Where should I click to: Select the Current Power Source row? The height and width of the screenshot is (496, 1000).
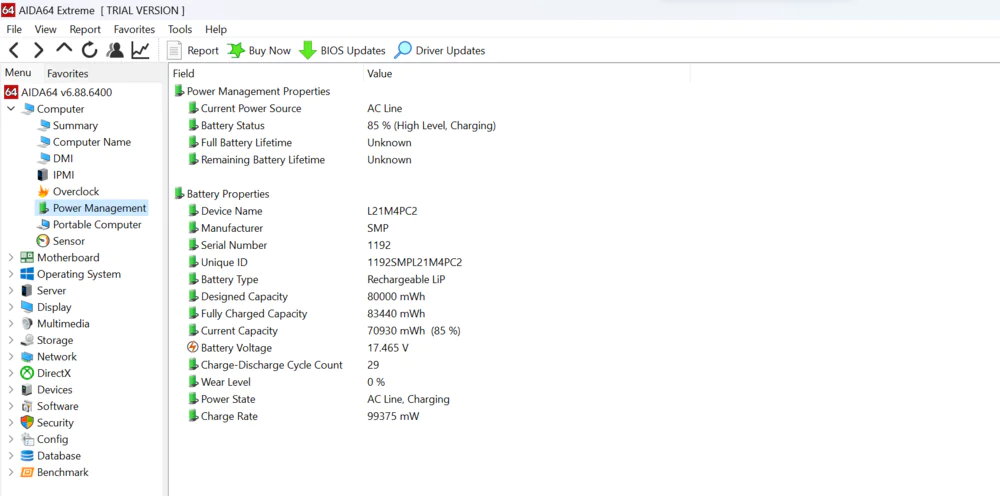[x=295, y=108]
